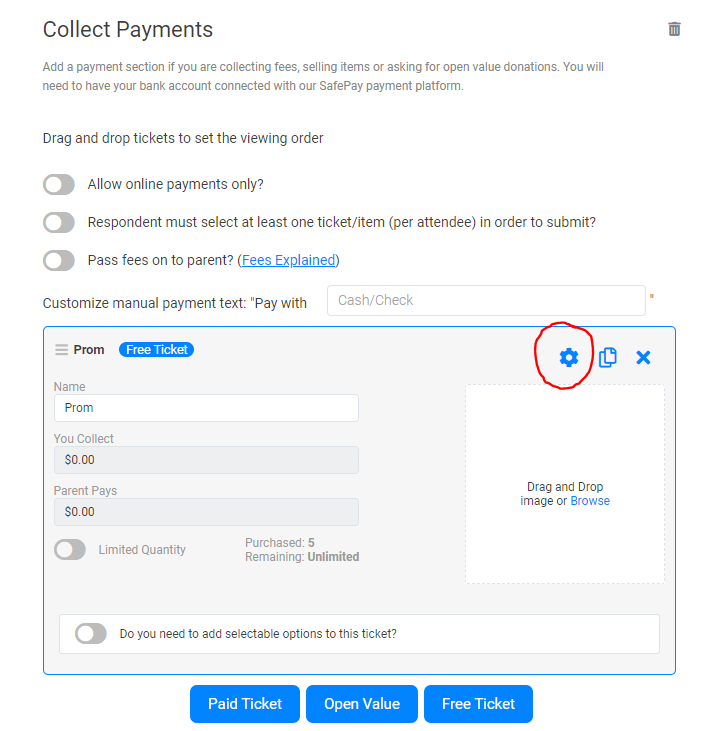Toggle Limited Quantity switch

(x=70, y=549)
